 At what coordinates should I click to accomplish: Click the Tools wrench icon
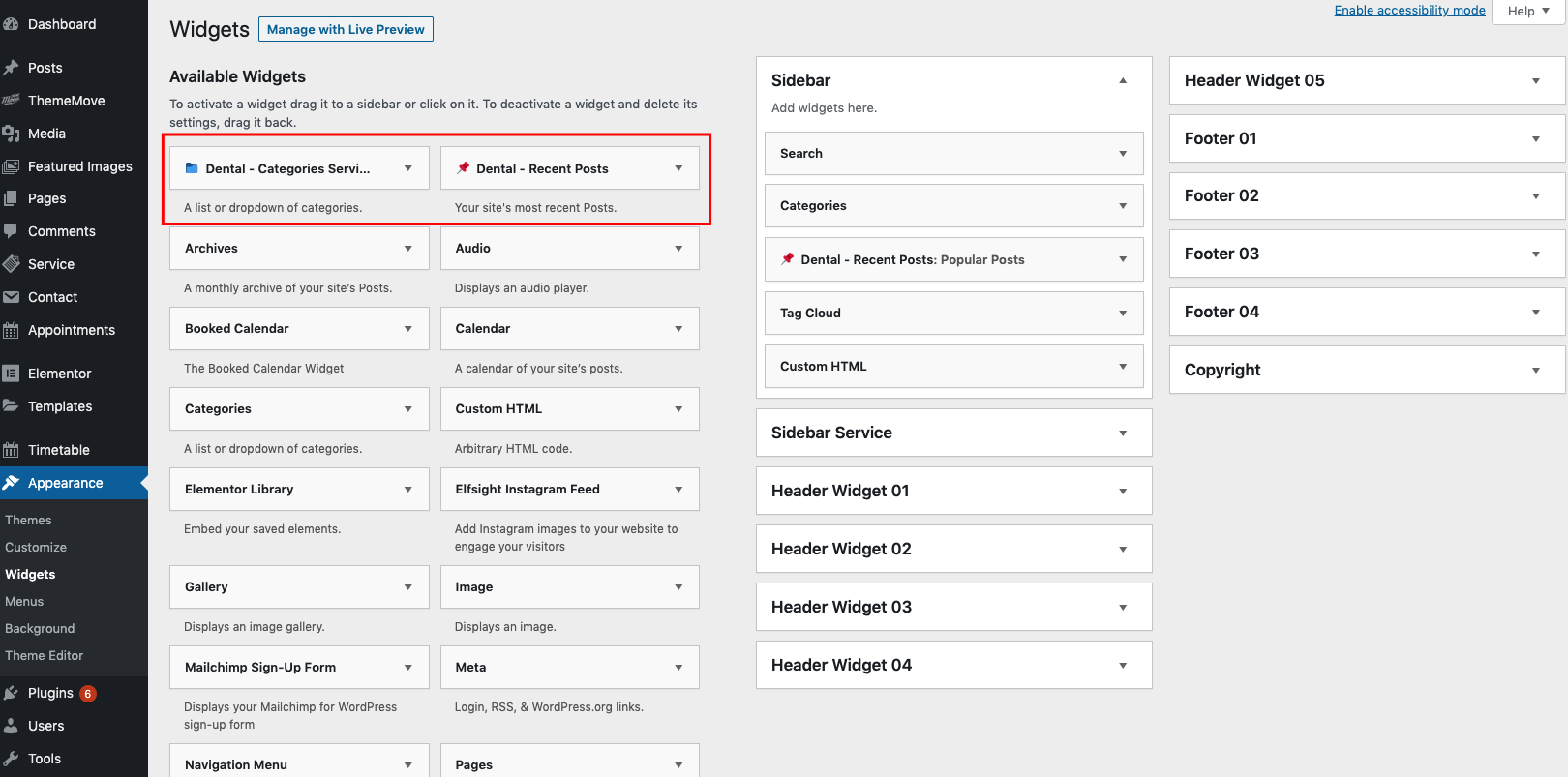pyautogui.click(x=11, y=759)
